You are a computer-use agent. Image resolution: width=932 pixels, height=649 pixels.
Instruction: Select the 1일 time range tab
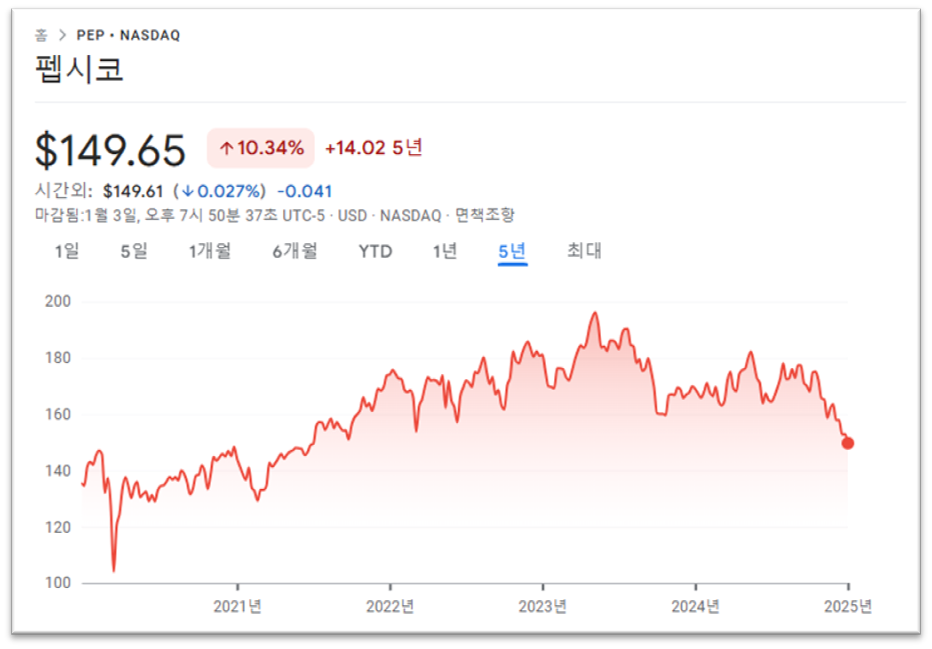click(67, 251)
